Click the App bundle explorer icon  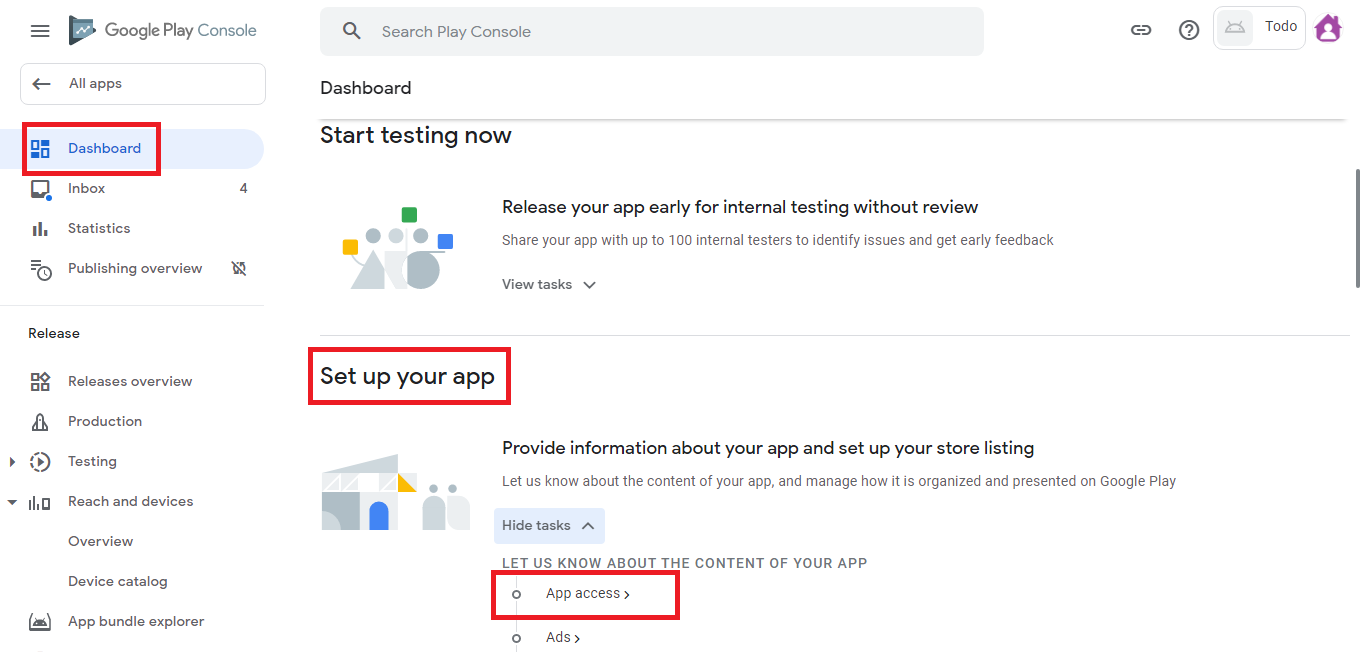coord(40,622)
